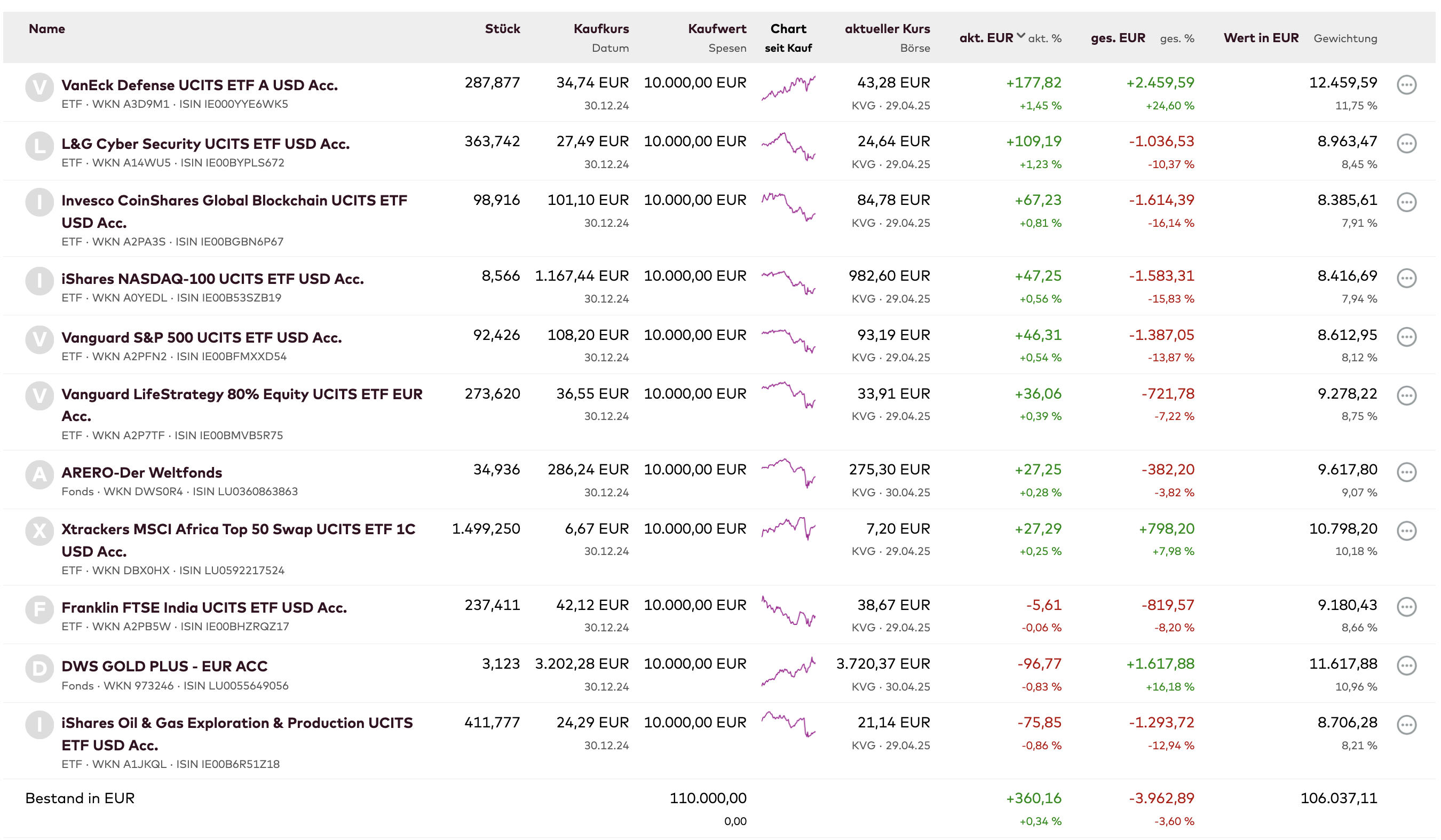
Task: Click sort arrow next to akt. EUR
Action: point(1020,36)
